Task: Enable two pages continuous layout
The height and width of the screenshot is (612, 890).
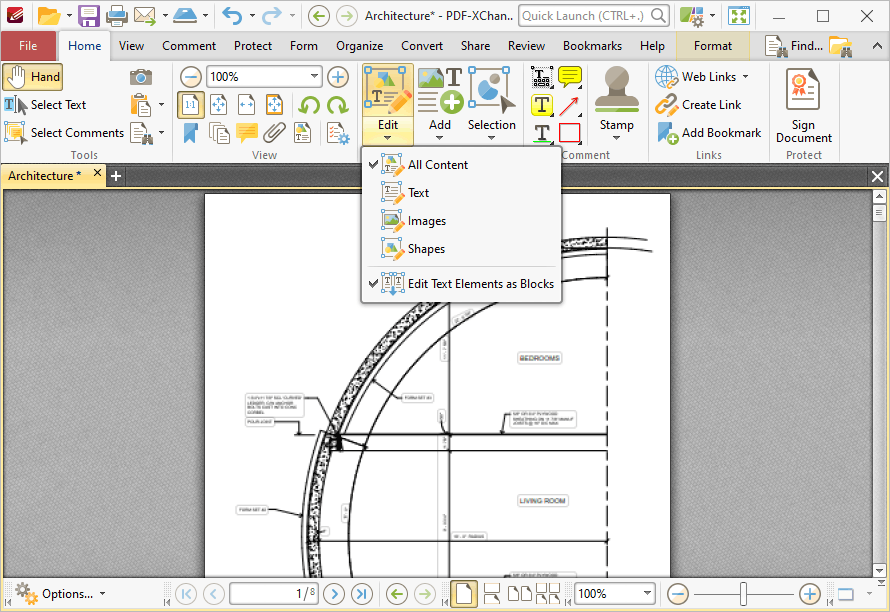Action: pos(548,594)
